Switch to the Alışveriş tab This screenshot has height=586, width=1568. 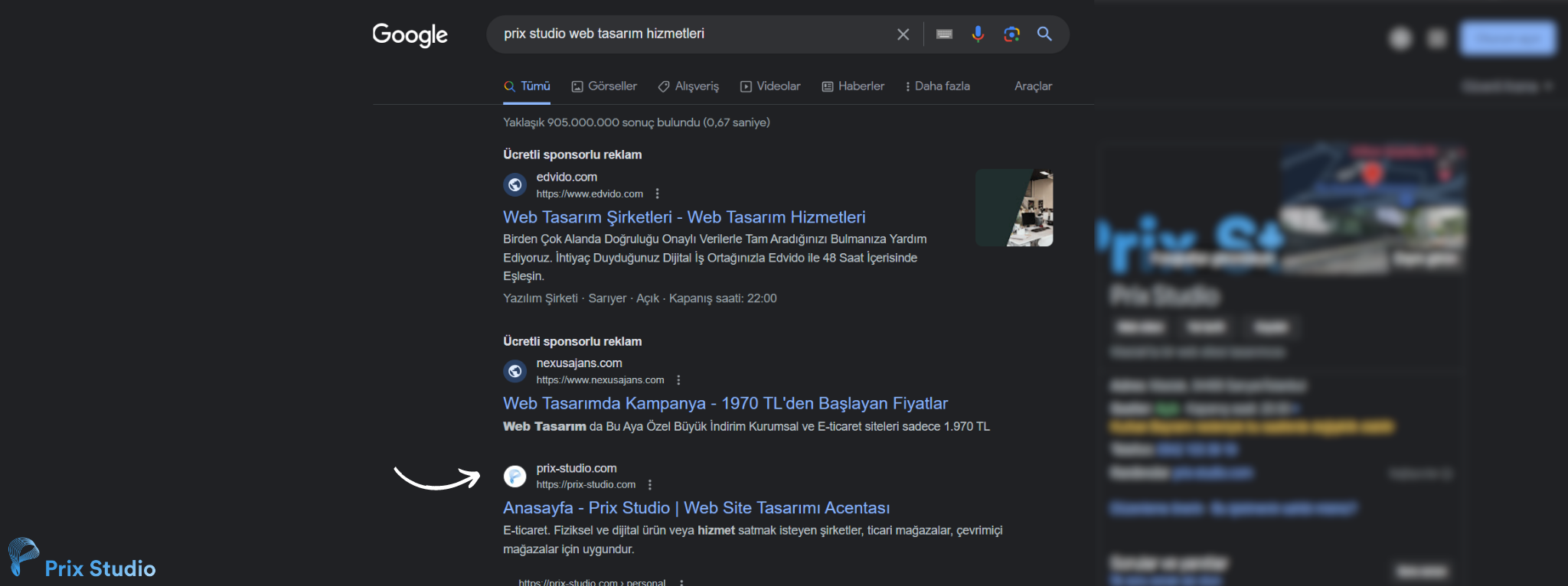688,86
